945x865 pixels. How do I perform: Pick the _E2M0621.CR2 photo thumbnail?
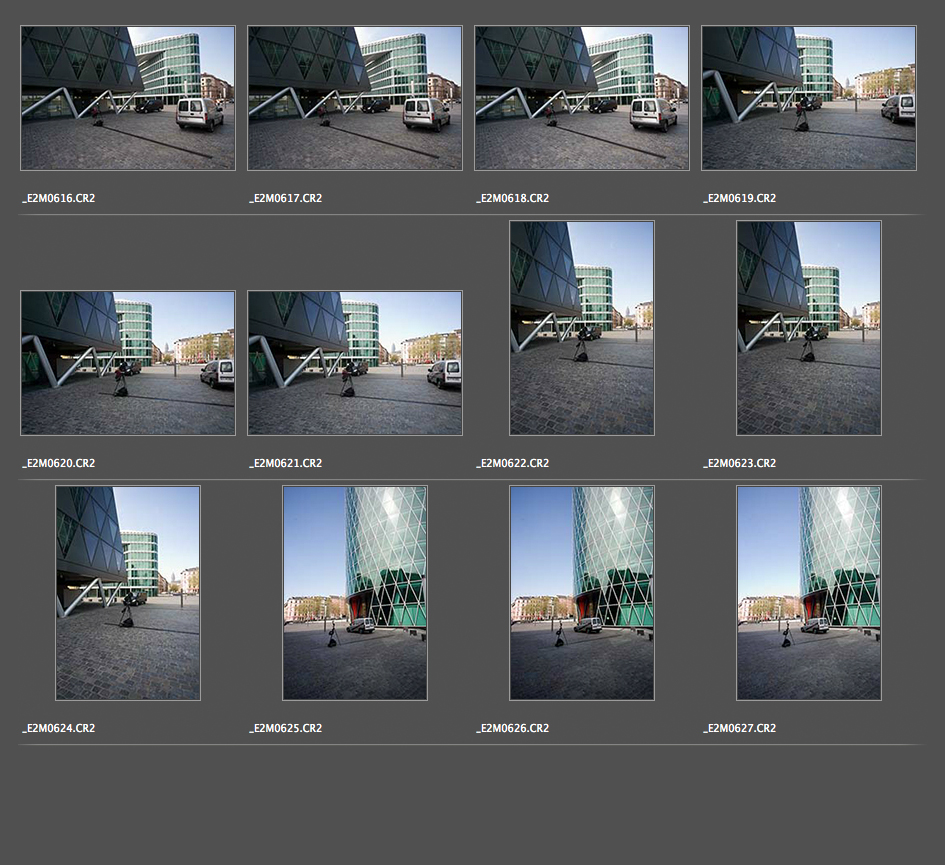355,363
